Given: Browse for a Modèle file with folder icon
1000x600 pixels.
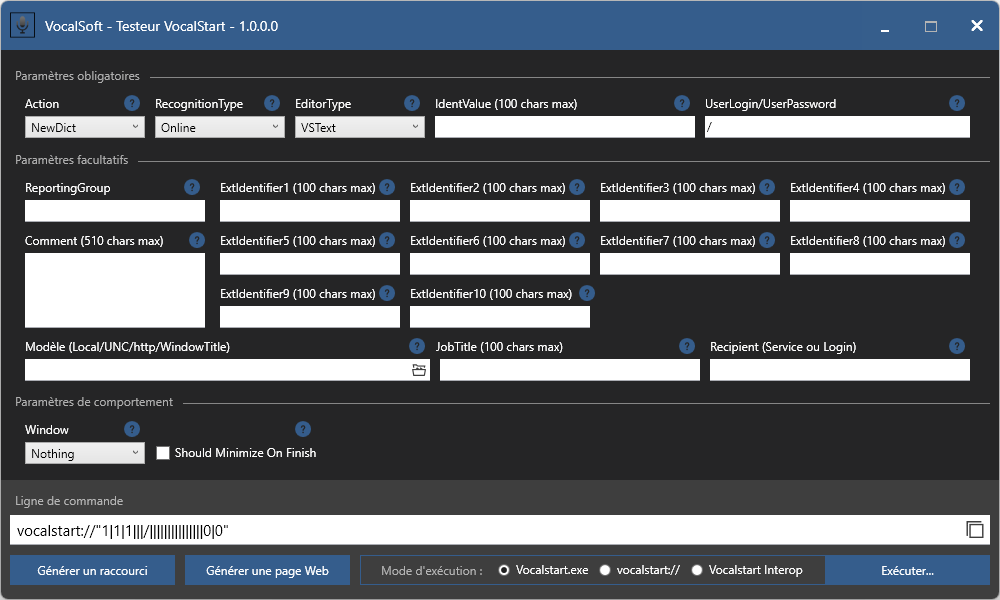Looking at the screenshot, I should point(419,370).
